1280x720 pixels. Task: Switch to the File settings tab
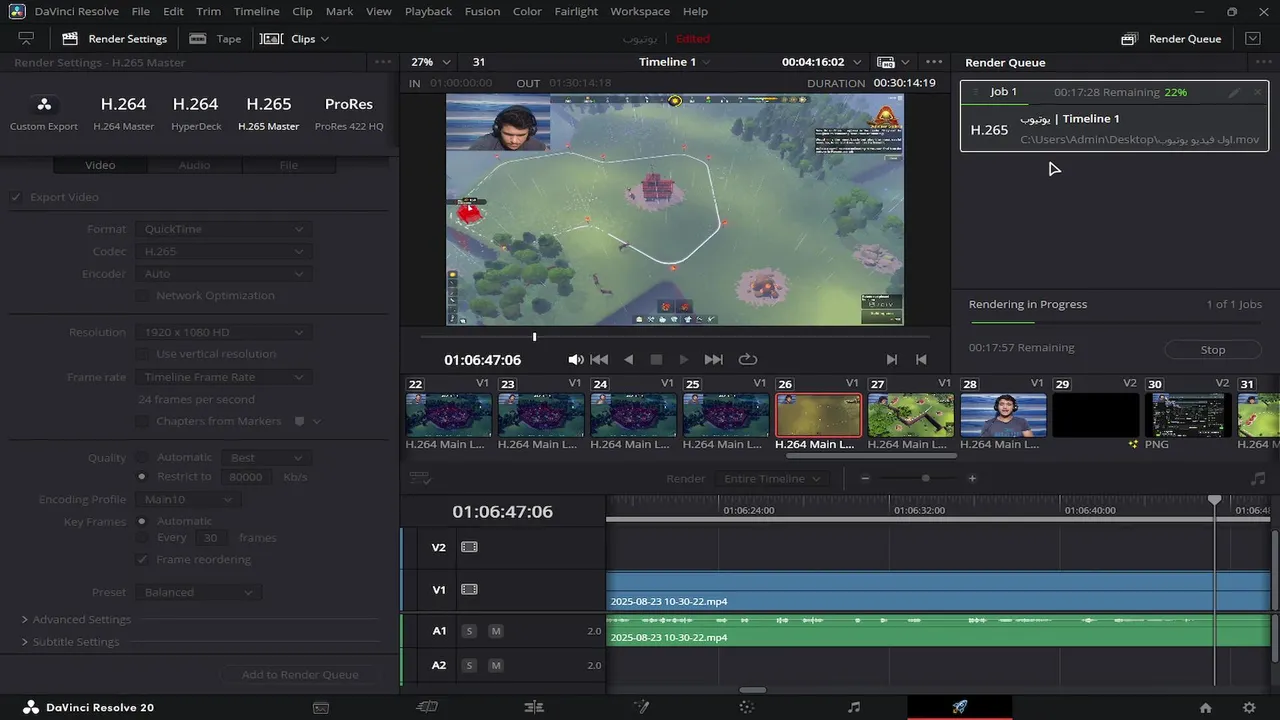pyautogui.click(x=289, y=165)
